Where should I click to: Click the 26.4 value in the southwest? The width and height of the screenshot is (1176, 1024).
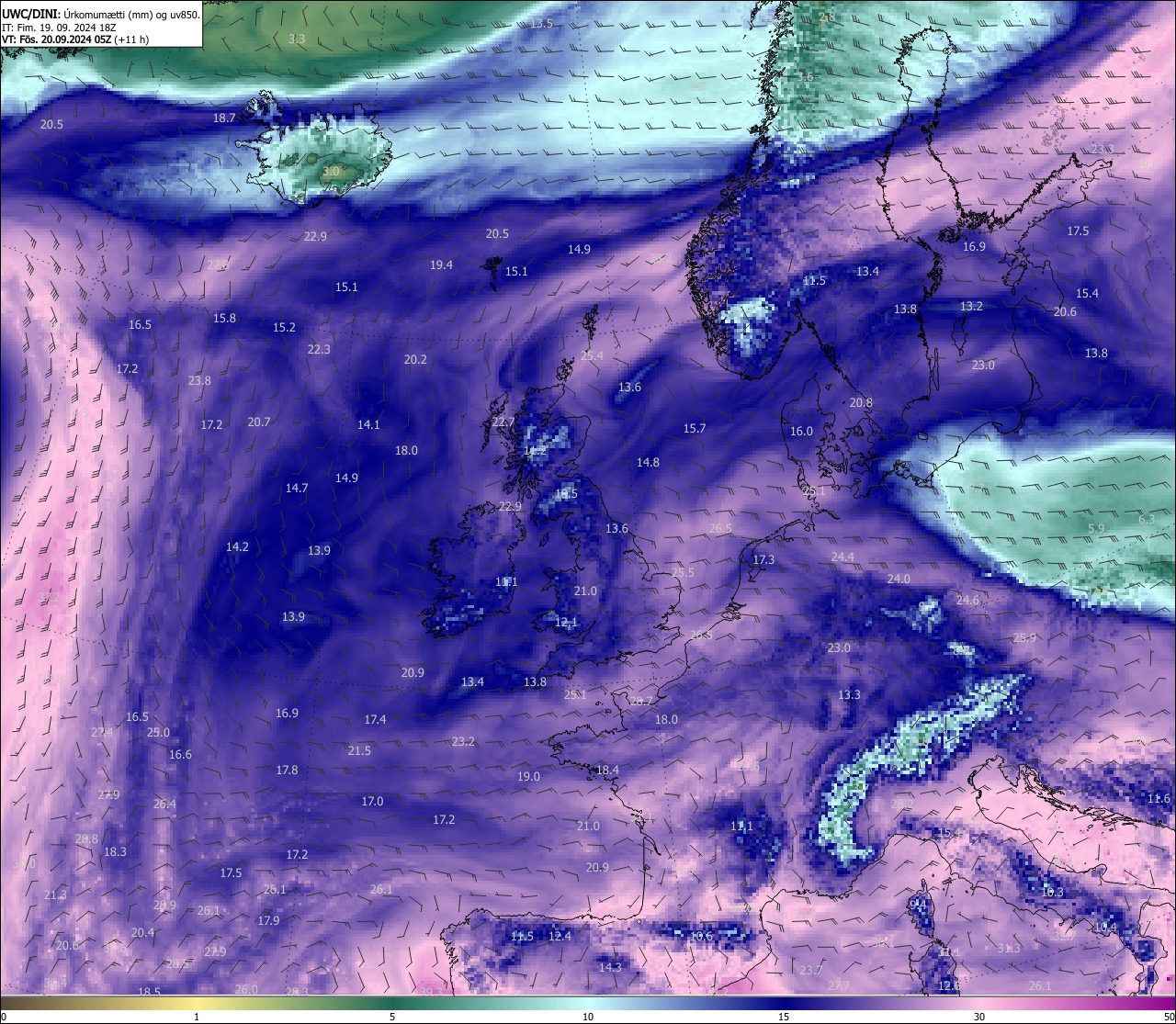coord(164,805)
